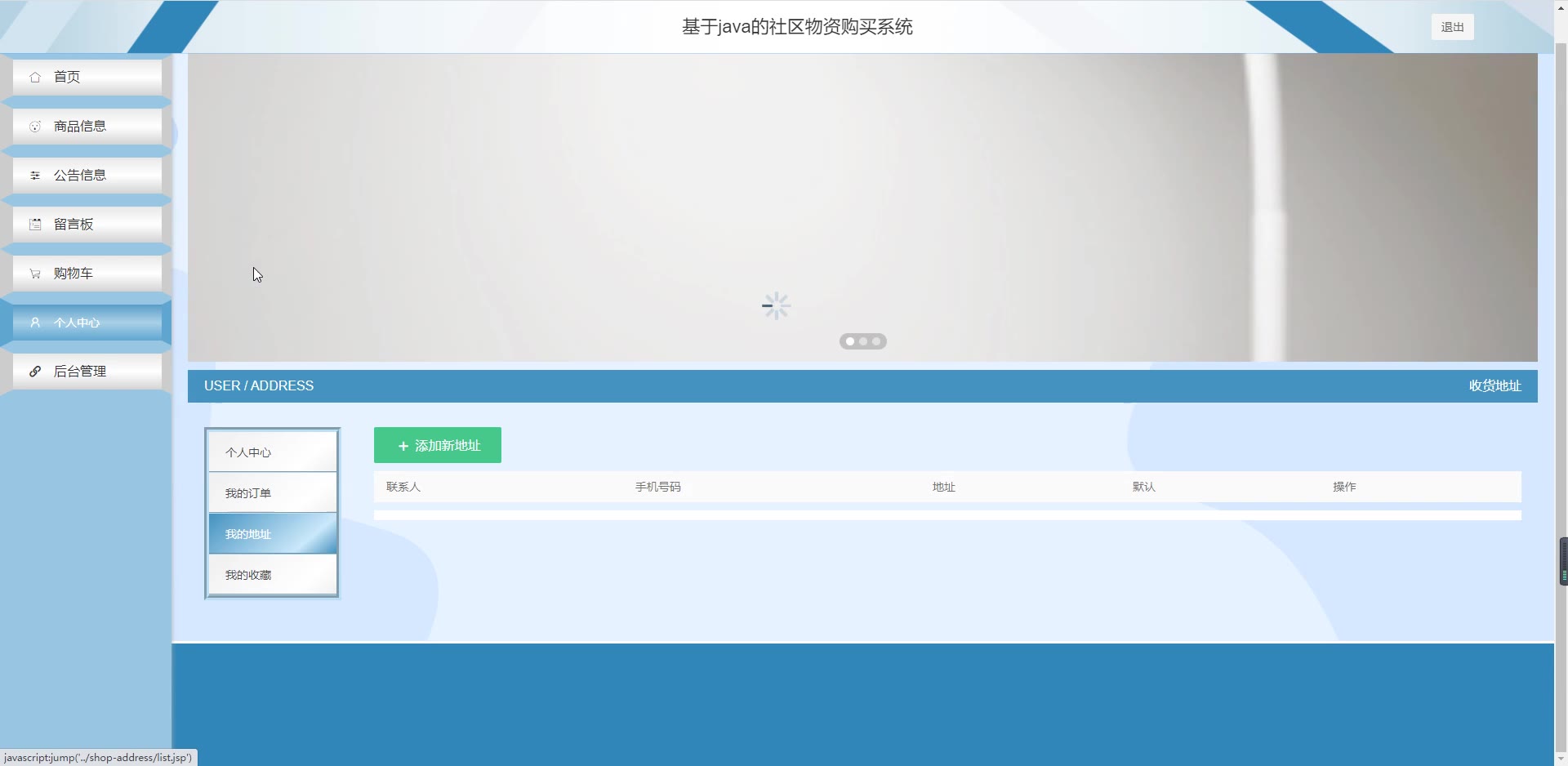Image resolution: width=1568 pixels, height=766 pixels.
Task: Click the 收货地址 section label
Action: (x=1495, y=385)
